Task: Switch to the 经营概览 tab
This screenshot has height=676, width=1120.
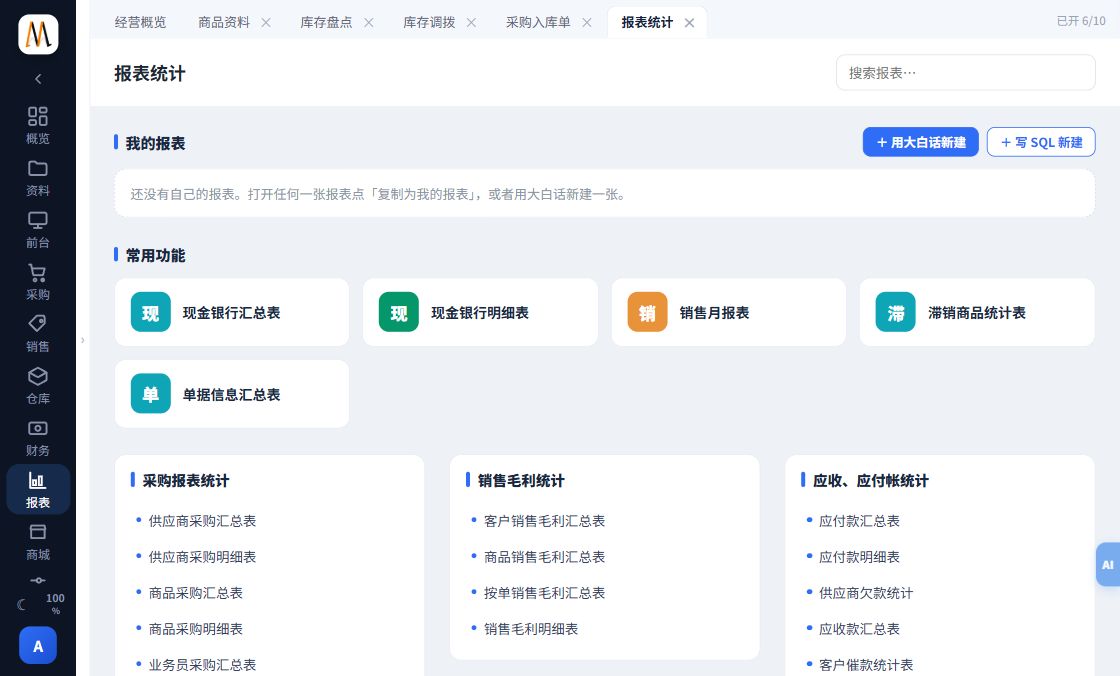Action: [140, 22]
